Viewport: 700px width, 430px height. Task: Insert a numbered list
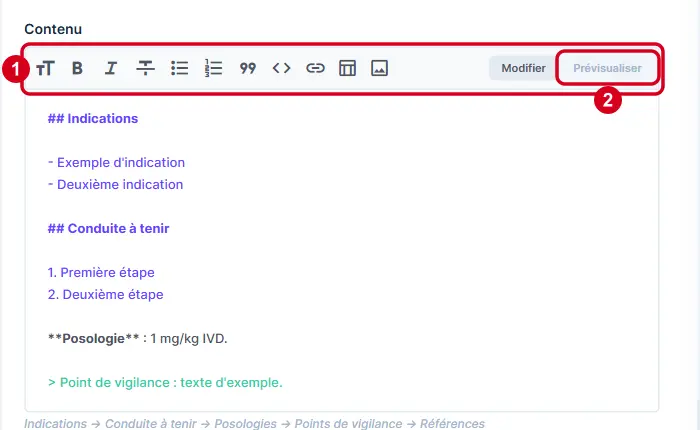[213, 68]
